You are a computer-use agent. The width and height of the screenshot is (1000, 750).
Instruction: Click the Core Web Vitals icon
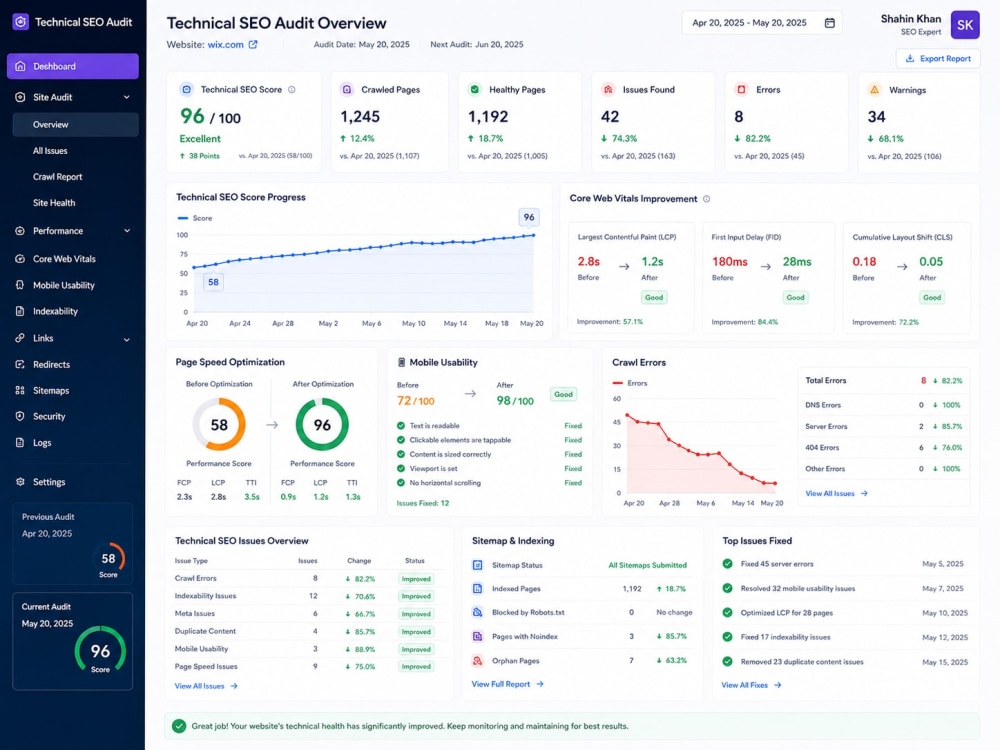pos(20,259)
